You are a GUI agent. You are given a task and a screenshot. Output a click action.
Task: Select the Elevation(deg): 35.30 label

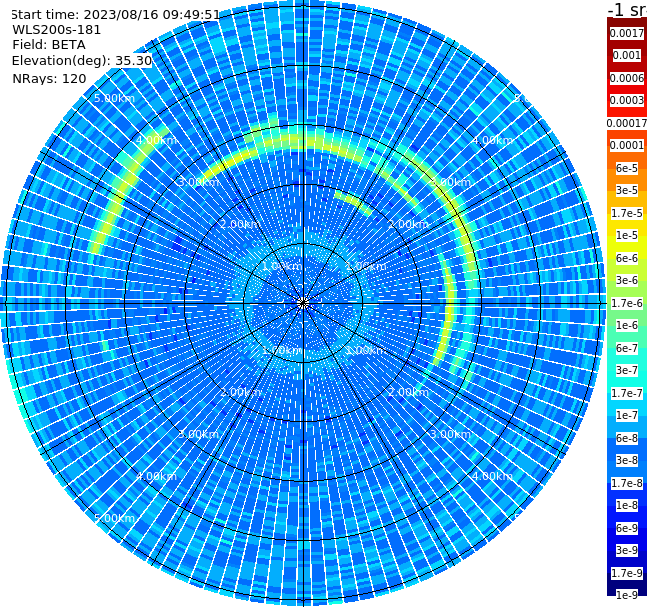82,61
